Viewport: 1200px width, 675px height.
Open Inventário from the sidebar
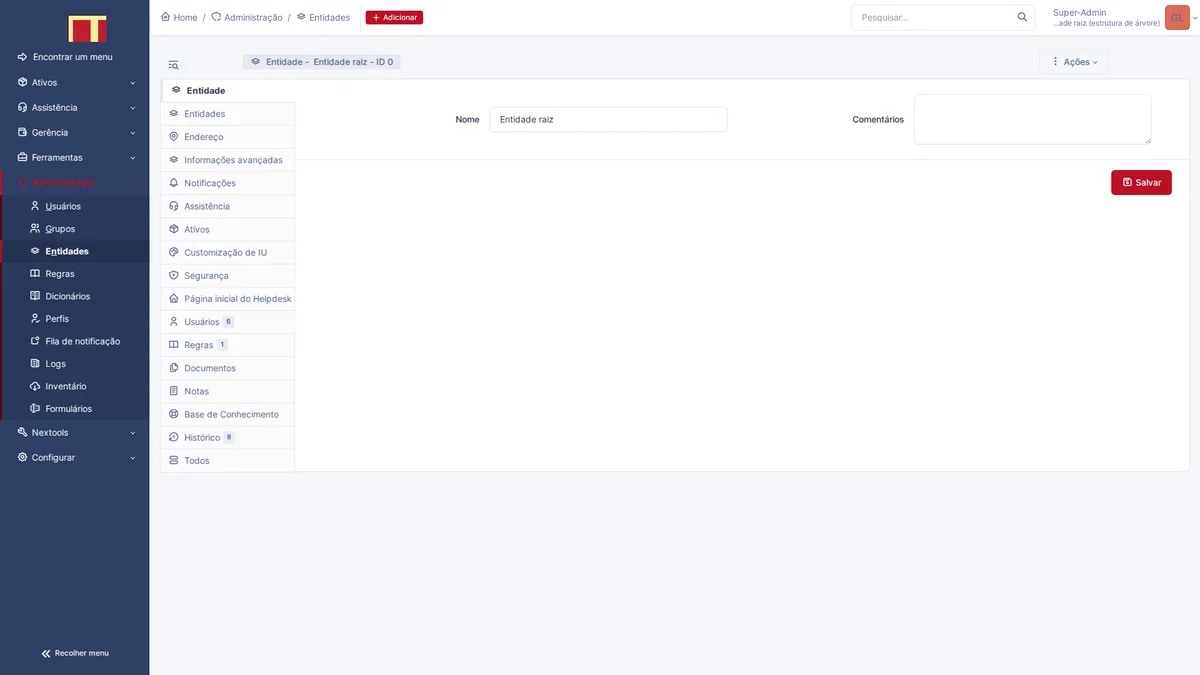point(66,386)
